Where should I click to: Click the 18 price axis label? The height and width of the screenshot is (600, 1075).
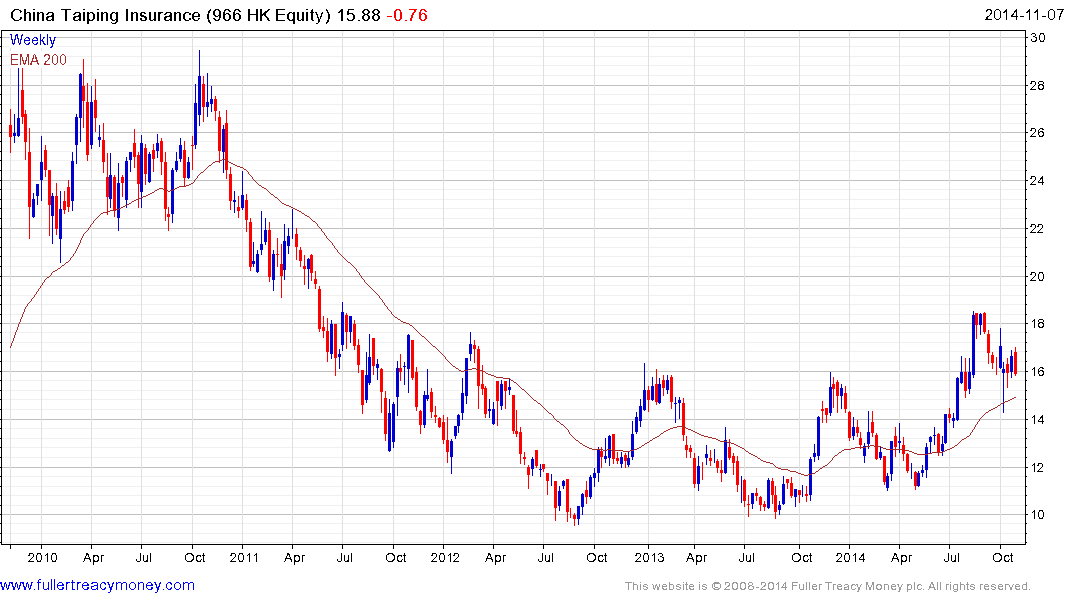tap(1038, 324)
